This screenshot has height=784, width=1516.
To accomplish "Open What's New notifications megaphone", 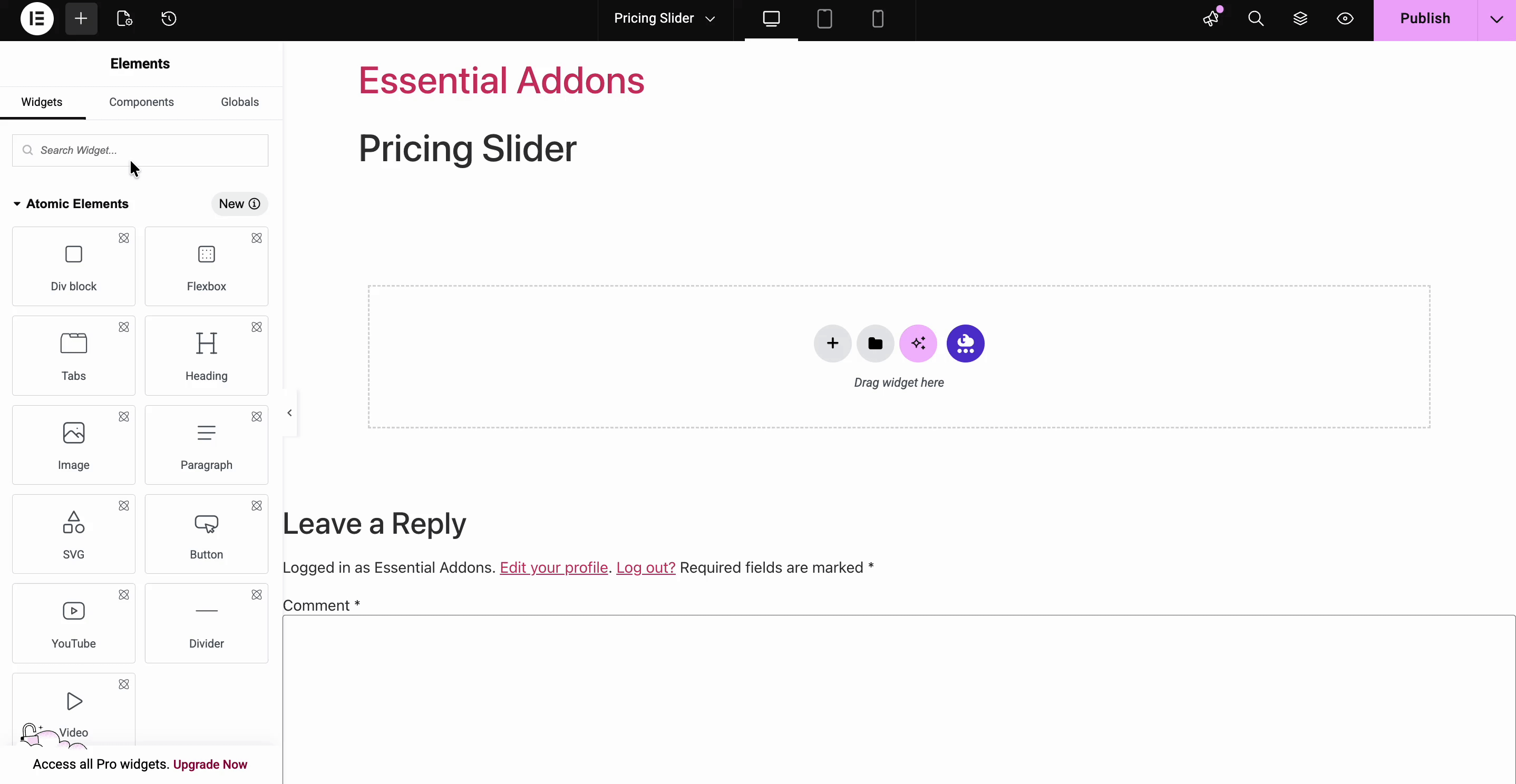I will pyautogui.click(x=1210, y=18).
